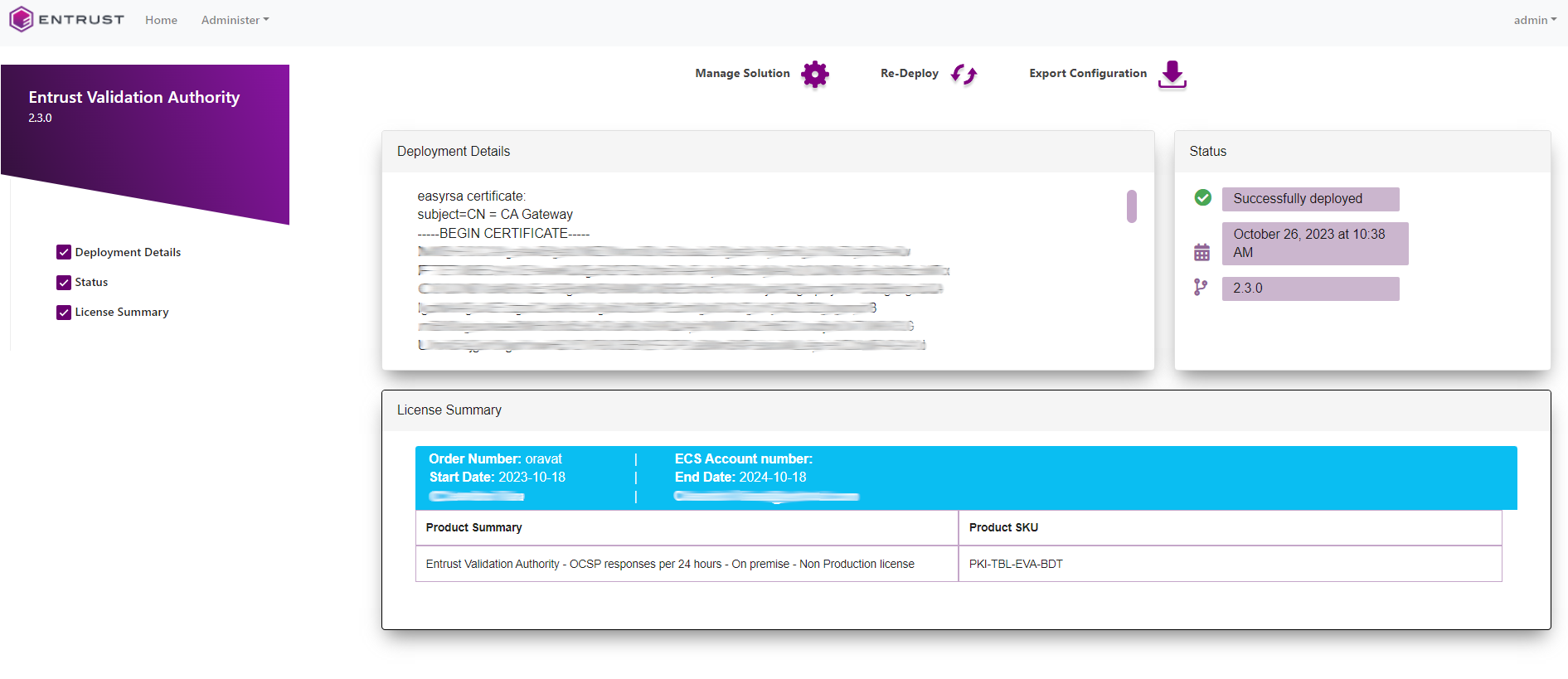The image size is (1568, 679).
Task: Click the Deployment Details panel header
Action: click(768, 152)
